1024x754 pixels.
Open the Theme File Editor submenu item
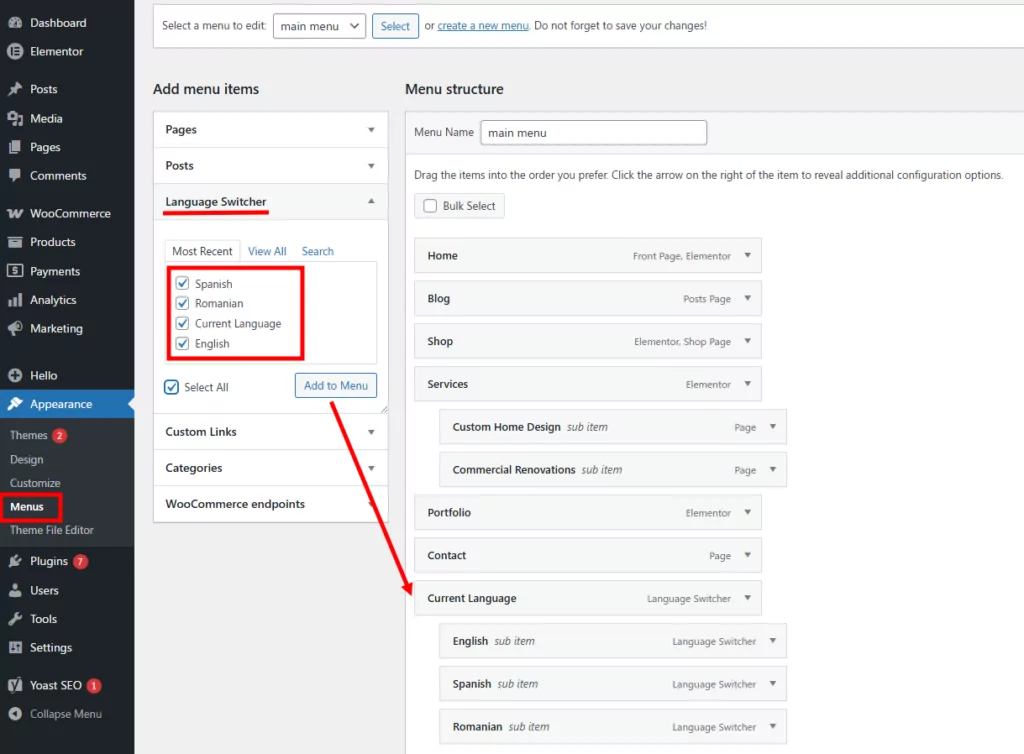pos(52,530)
